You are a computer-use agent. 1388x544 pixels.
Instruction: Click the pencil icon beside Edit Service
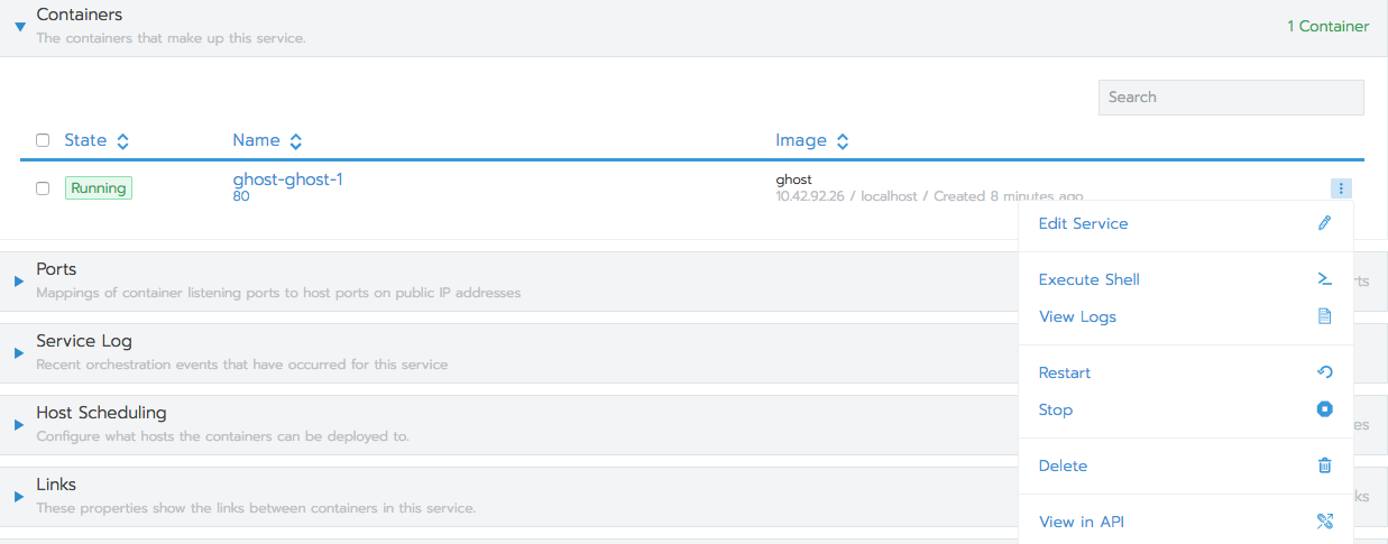(1324, 223)
